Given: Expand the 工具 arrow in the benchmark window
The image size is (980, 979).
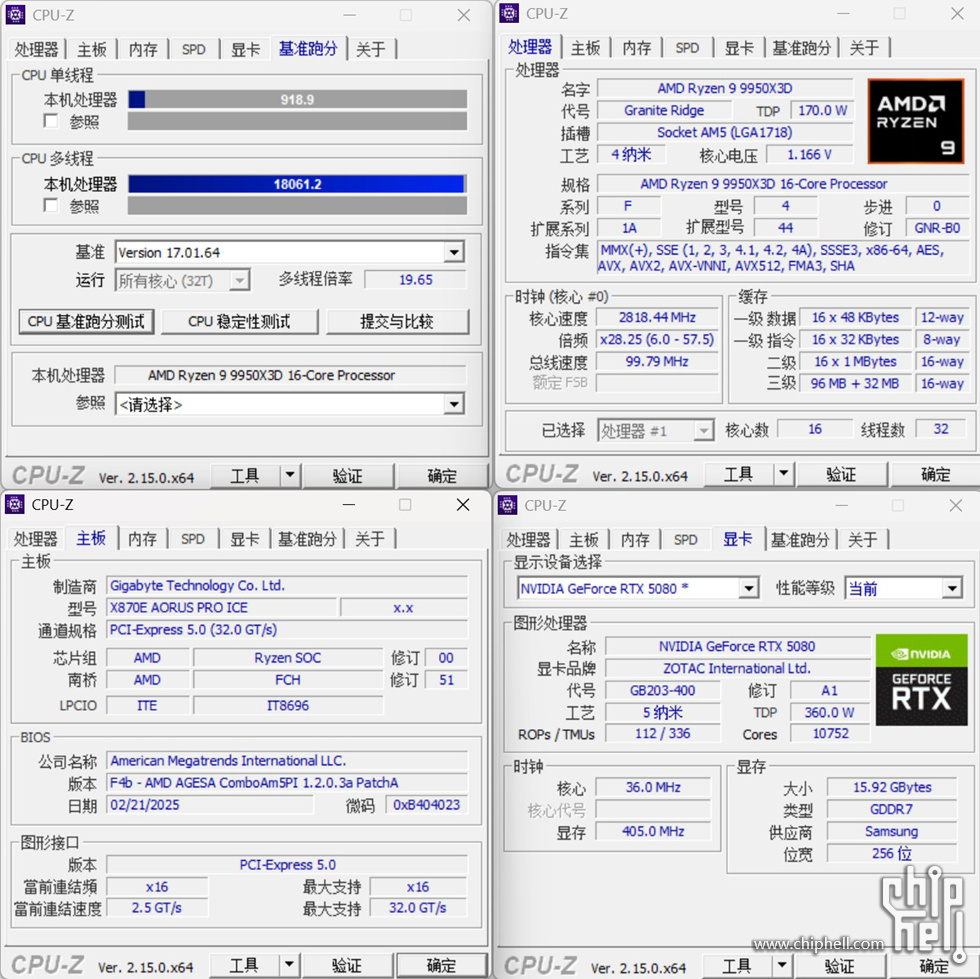Looking at the screenshot, I should coord(289,475).
